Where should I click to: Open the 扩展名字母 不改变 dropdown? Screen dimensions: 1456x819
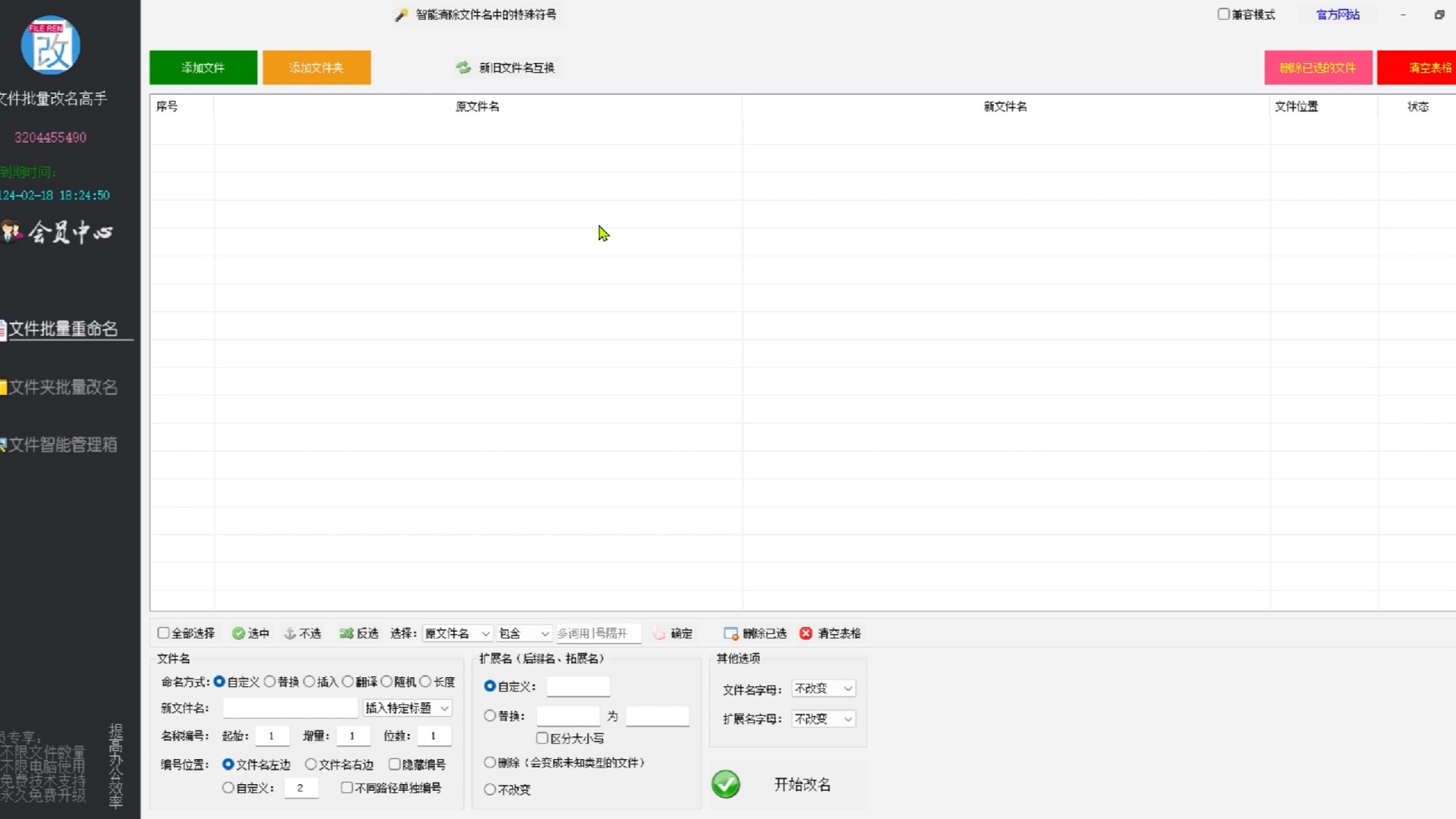(x=824, y=719)
